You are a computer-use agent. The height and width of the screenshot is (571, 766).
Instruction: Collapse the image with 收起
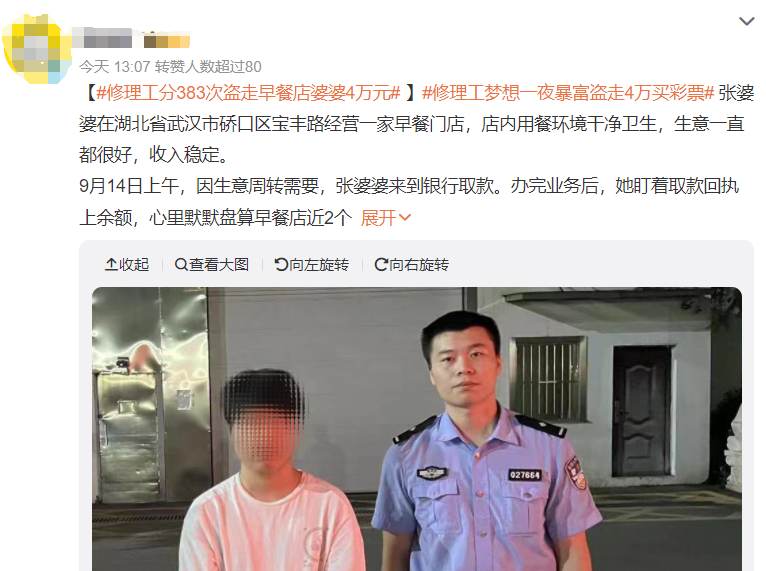coord(127,265)
